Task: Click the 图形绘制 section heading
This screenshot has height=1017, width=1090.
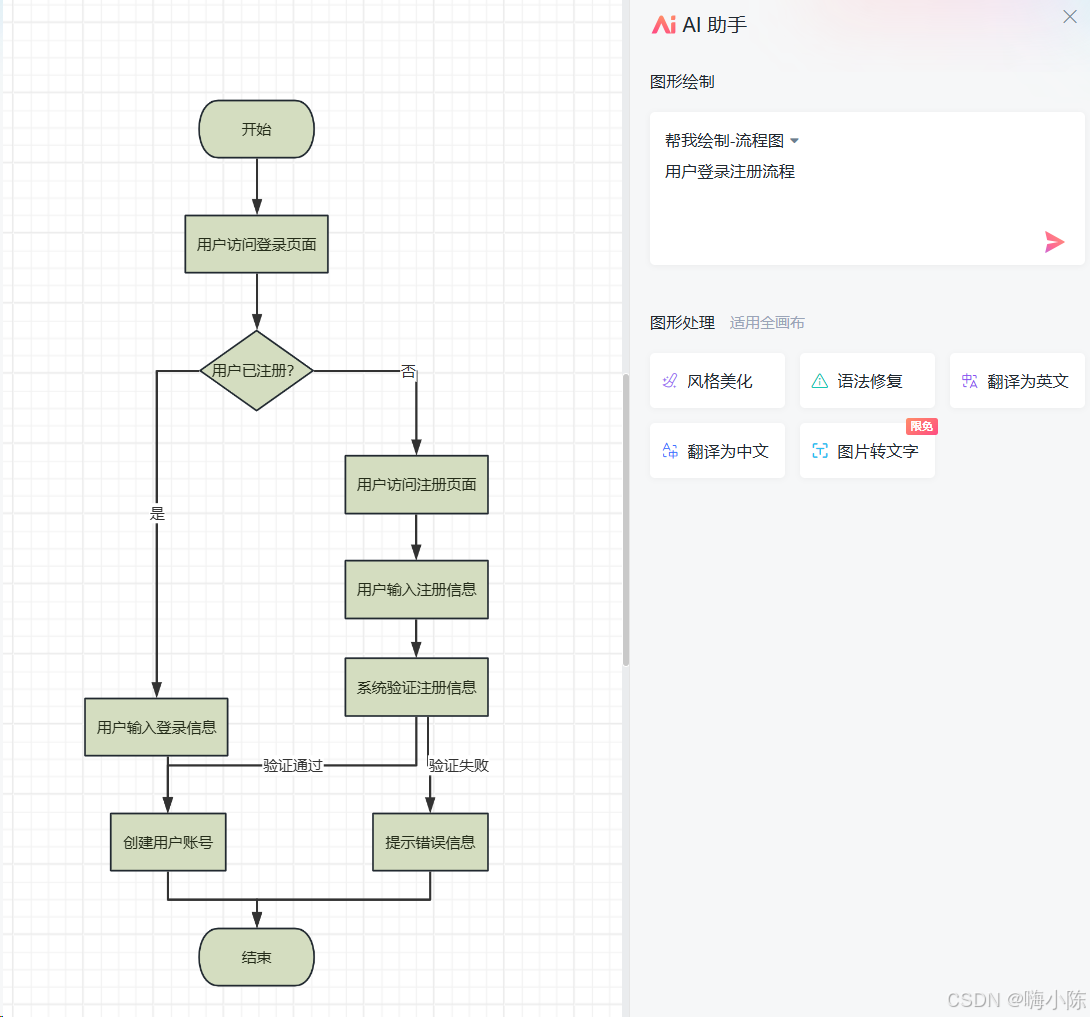Action: (682, 81)
